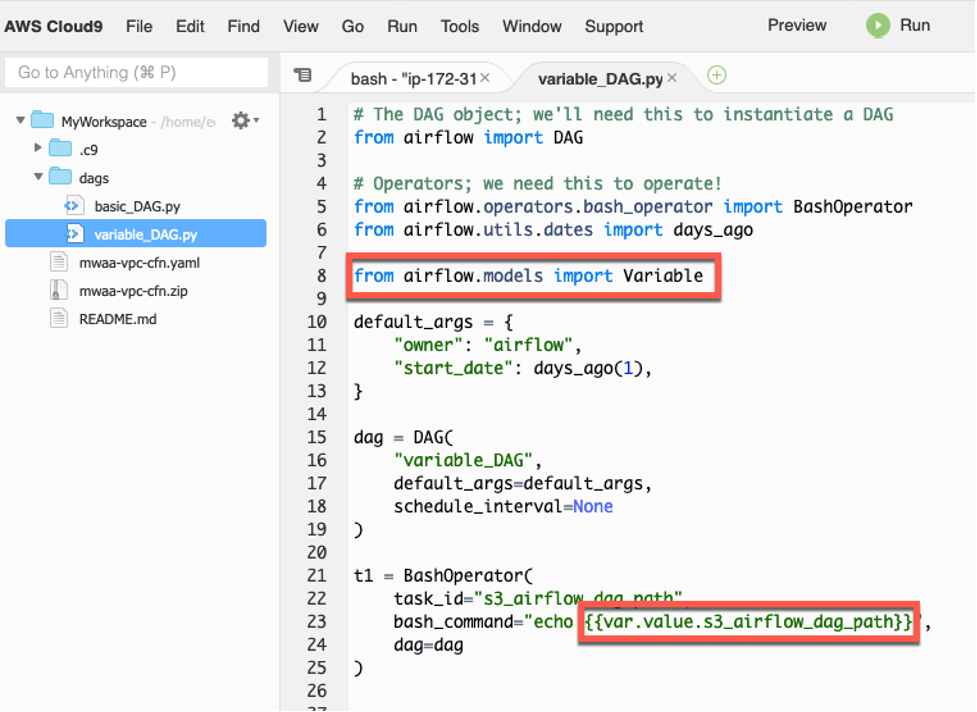
Task: Collapse the dags folder arrow
Action: (x=38, y=177)
